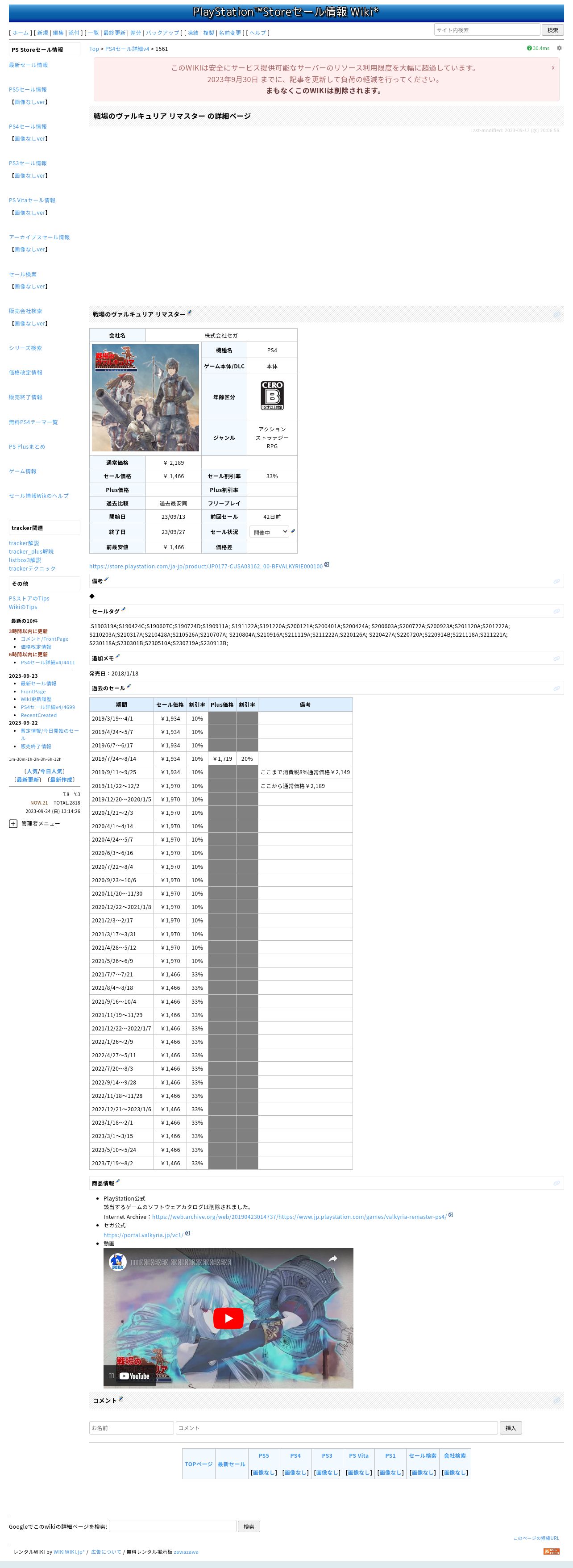The image size is (573, 1568).
Task: Open 価格改定情報 sidebar link
Action: 25,372
